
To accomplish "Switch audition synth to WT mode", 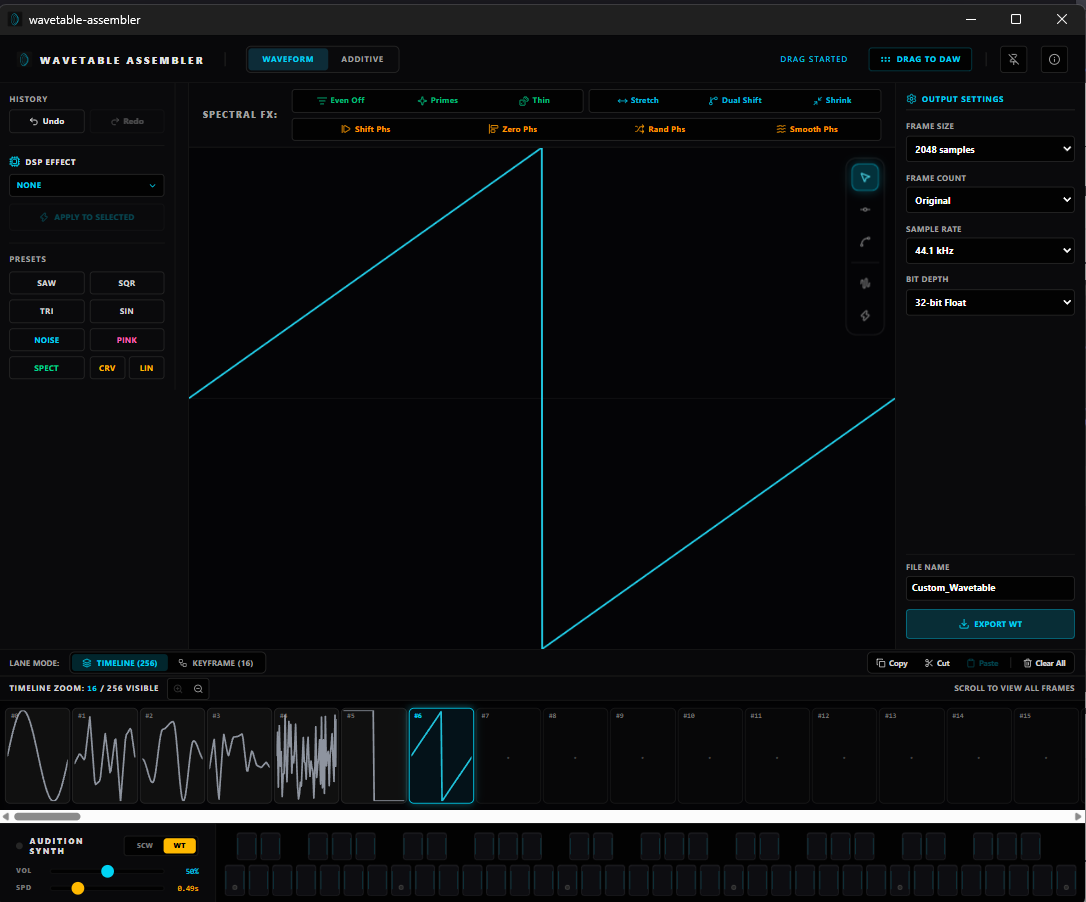I will click(179, 846).
